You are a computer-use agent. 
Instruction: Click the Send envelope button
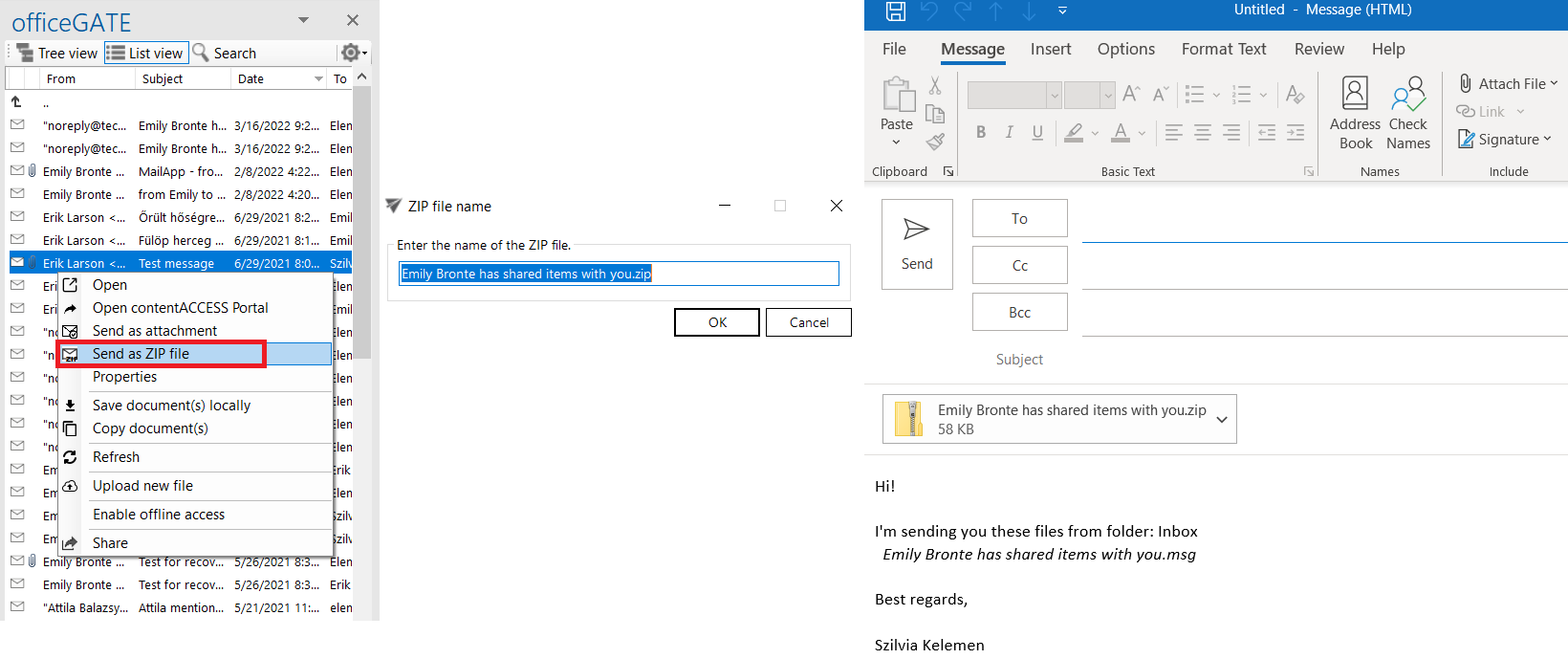[x=916, y=244]
